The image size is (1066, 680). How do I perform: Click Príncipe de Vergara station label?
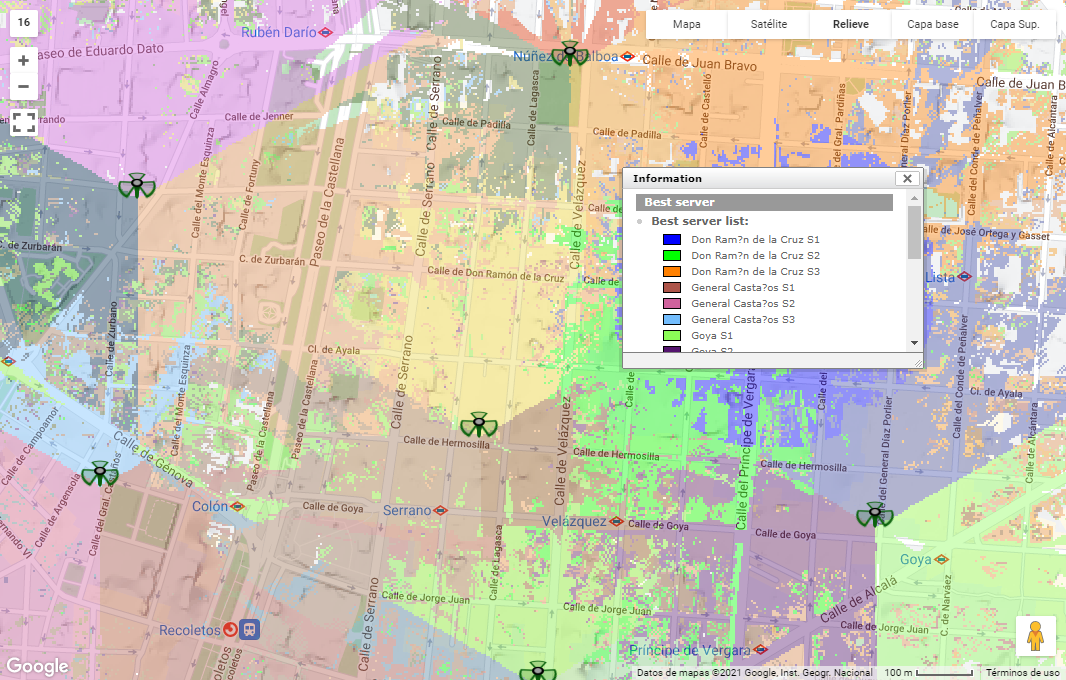(x=689, y=650)
